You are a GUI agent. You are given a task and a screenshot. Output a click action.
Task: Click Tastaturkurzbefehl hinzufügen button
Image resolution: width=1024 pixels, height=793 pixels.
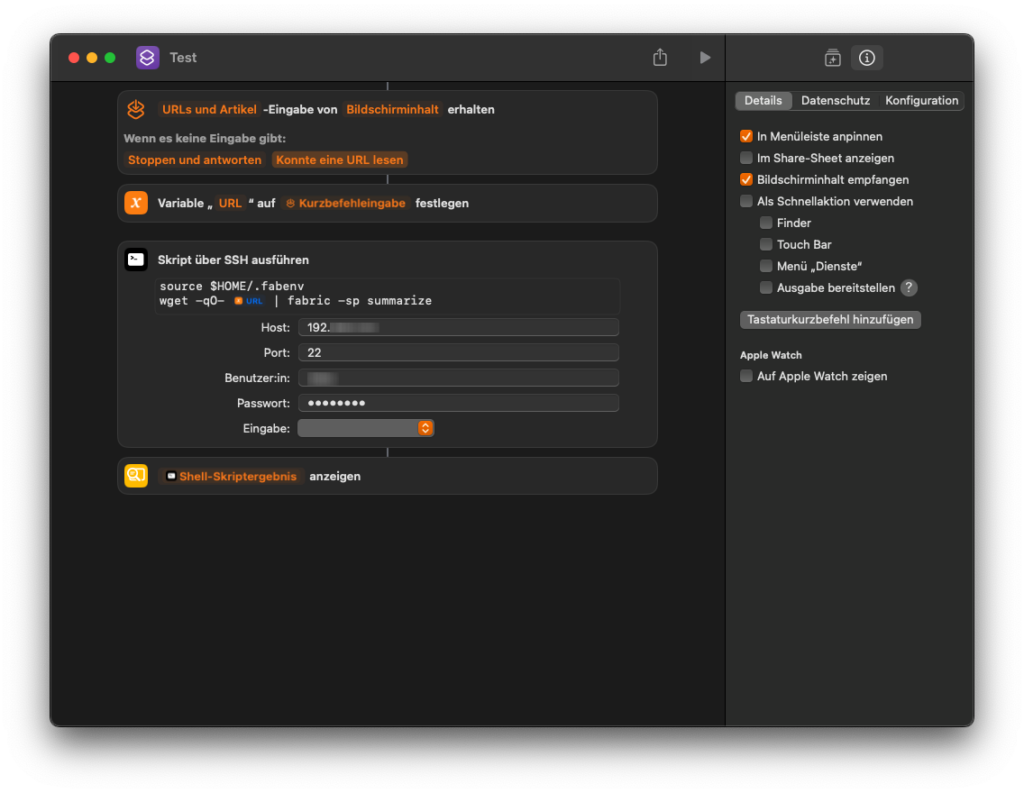point(830,319)
